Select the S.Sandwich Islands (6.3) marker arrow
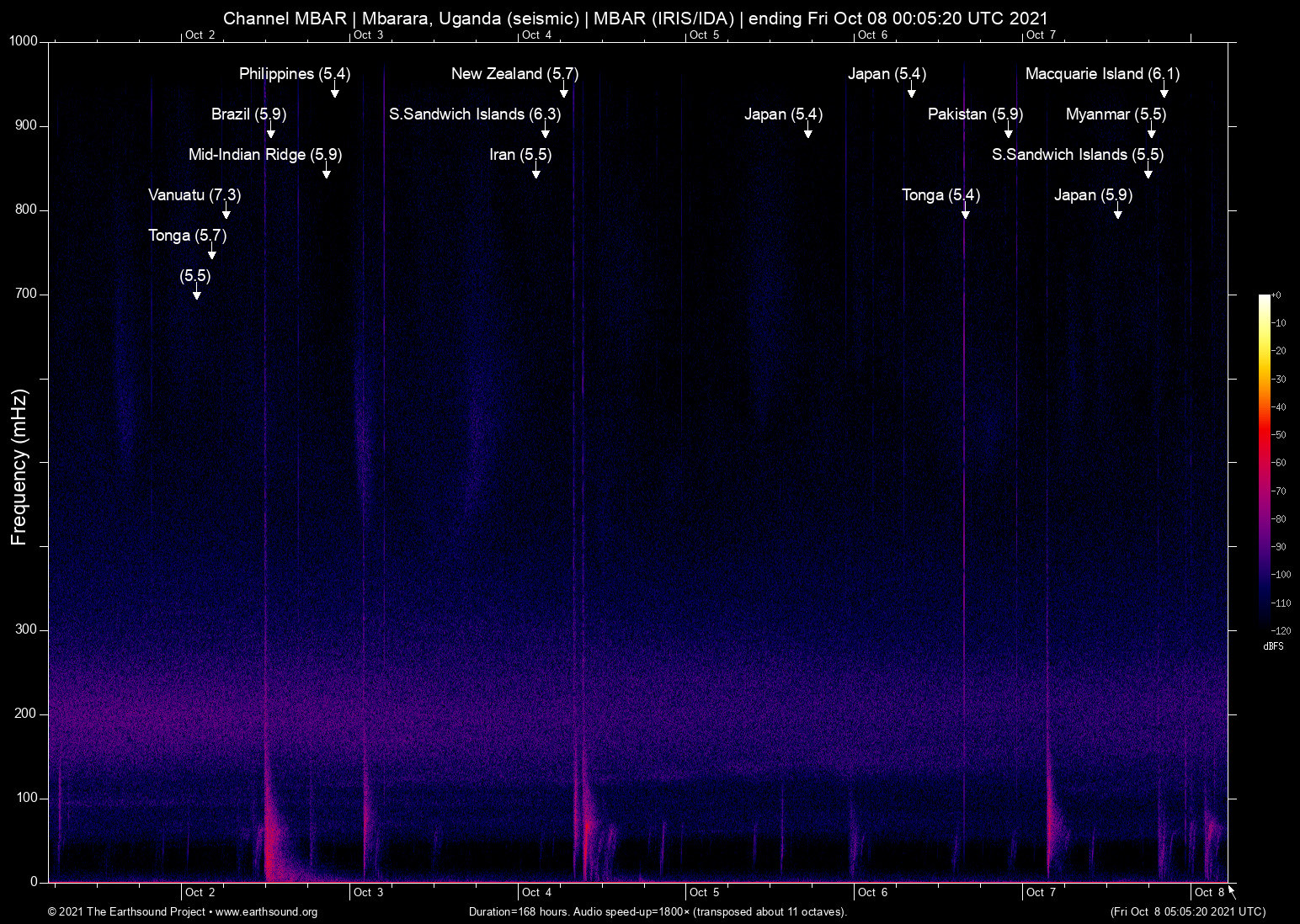Image resolution: width=1300 pixels, height=924 pixels. [x=546, y=132]
